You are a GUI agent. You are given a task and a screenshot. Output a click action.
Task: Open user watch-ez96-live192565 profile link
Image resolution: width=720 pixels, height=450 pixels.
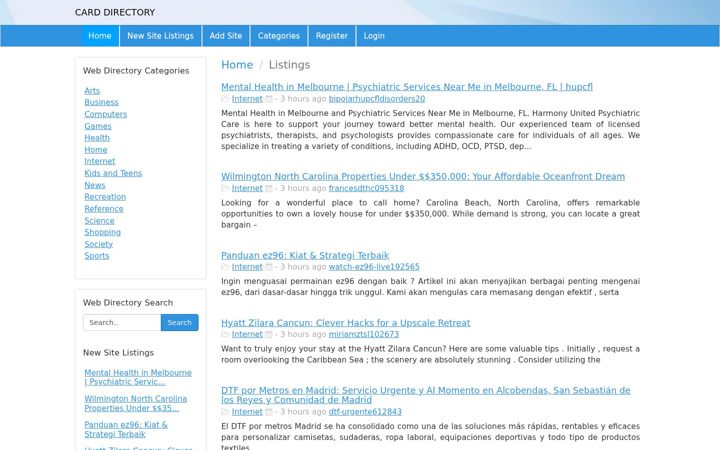(x=374, y=267)
